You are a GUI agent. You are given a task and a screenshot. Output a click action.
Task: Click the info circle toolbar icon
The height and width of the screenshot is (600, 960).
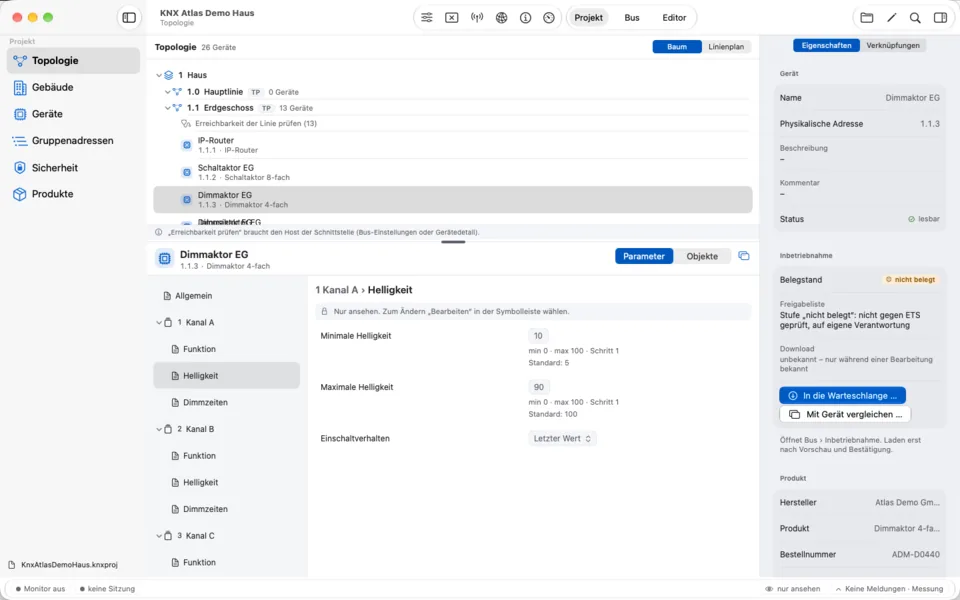(x=525, y=18)
